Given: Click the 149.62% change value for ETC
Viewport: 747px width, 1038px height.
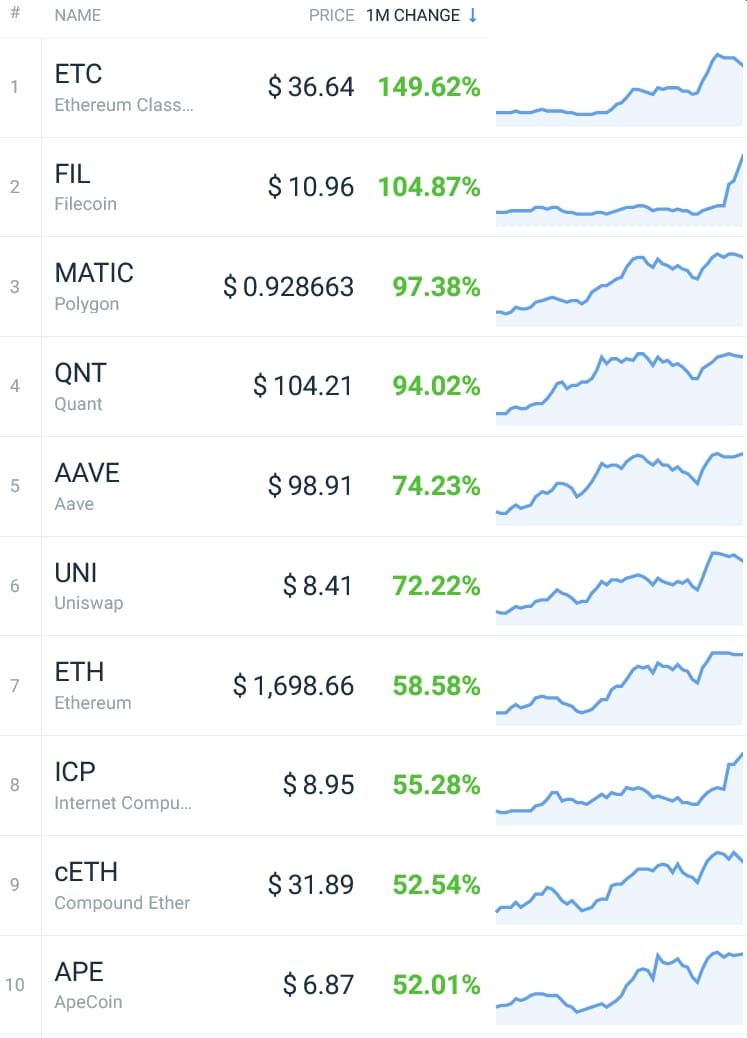Looking at the screenshot, I should 429,87.
